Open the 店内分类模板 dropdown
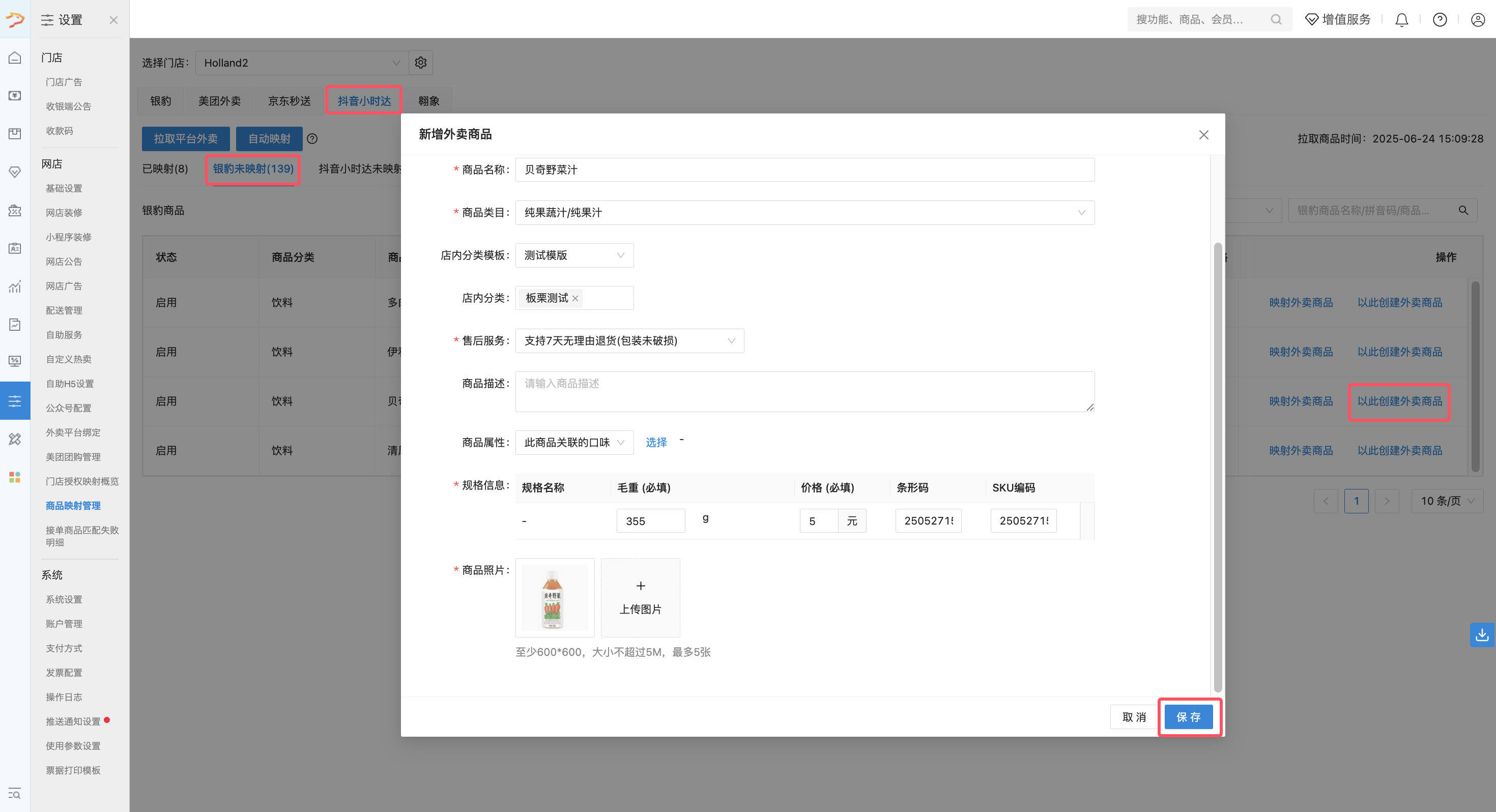 coord(574,255)
